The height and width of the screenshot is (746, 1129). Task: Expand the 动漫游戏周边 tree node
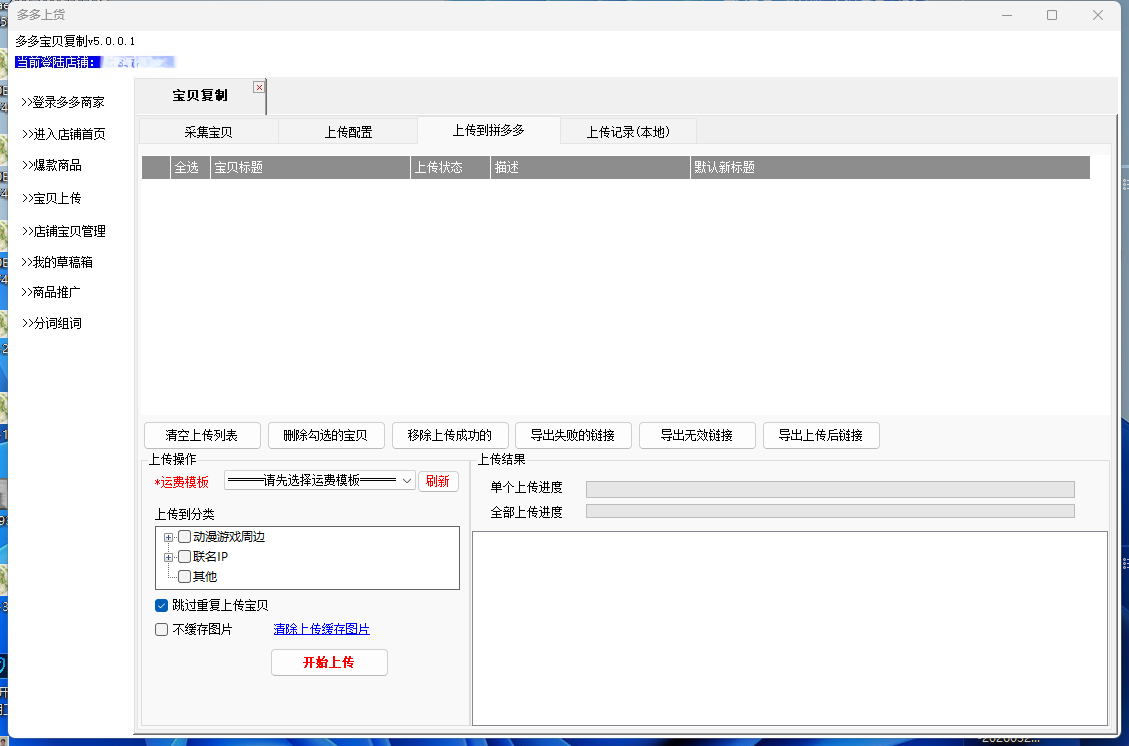coord(169,538)
